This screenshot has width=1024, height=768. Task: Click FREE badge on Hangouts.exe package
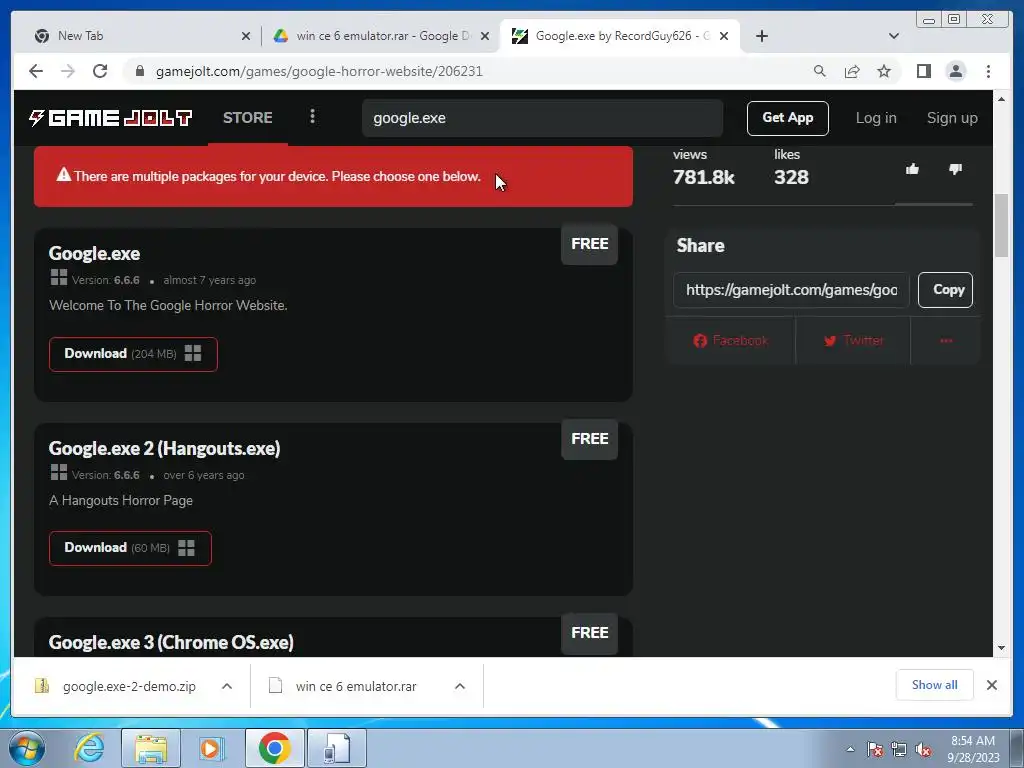pos(589,439)
